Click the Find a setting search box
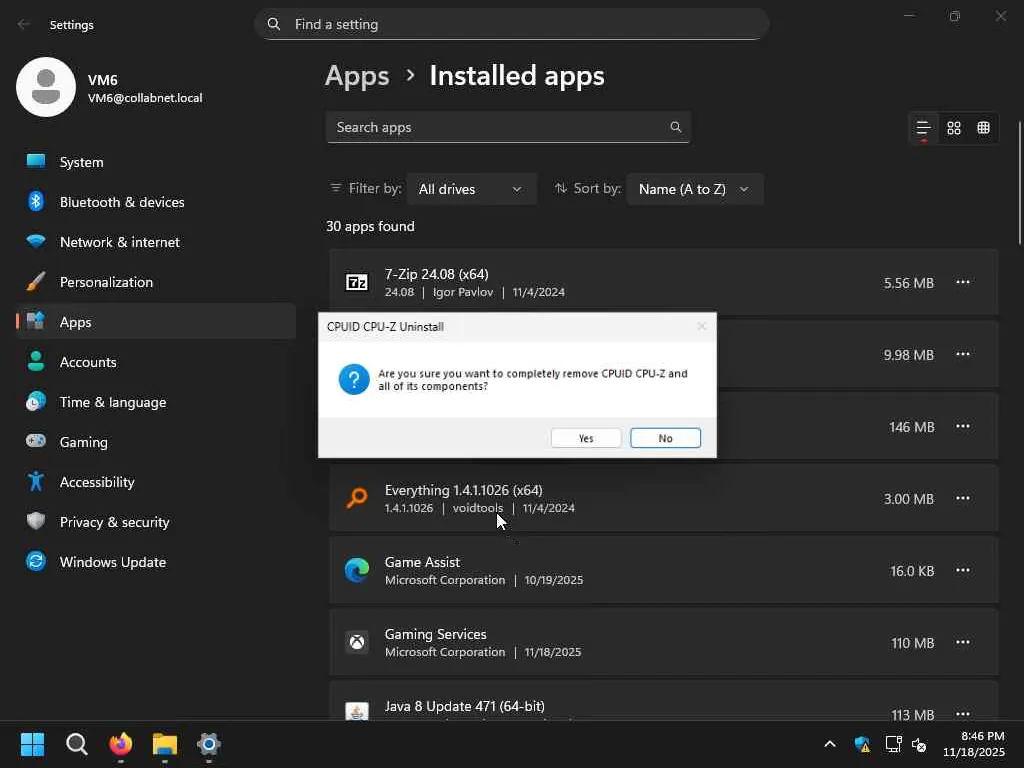This screenshot has height=768, width=1024. tap(512, 24)
